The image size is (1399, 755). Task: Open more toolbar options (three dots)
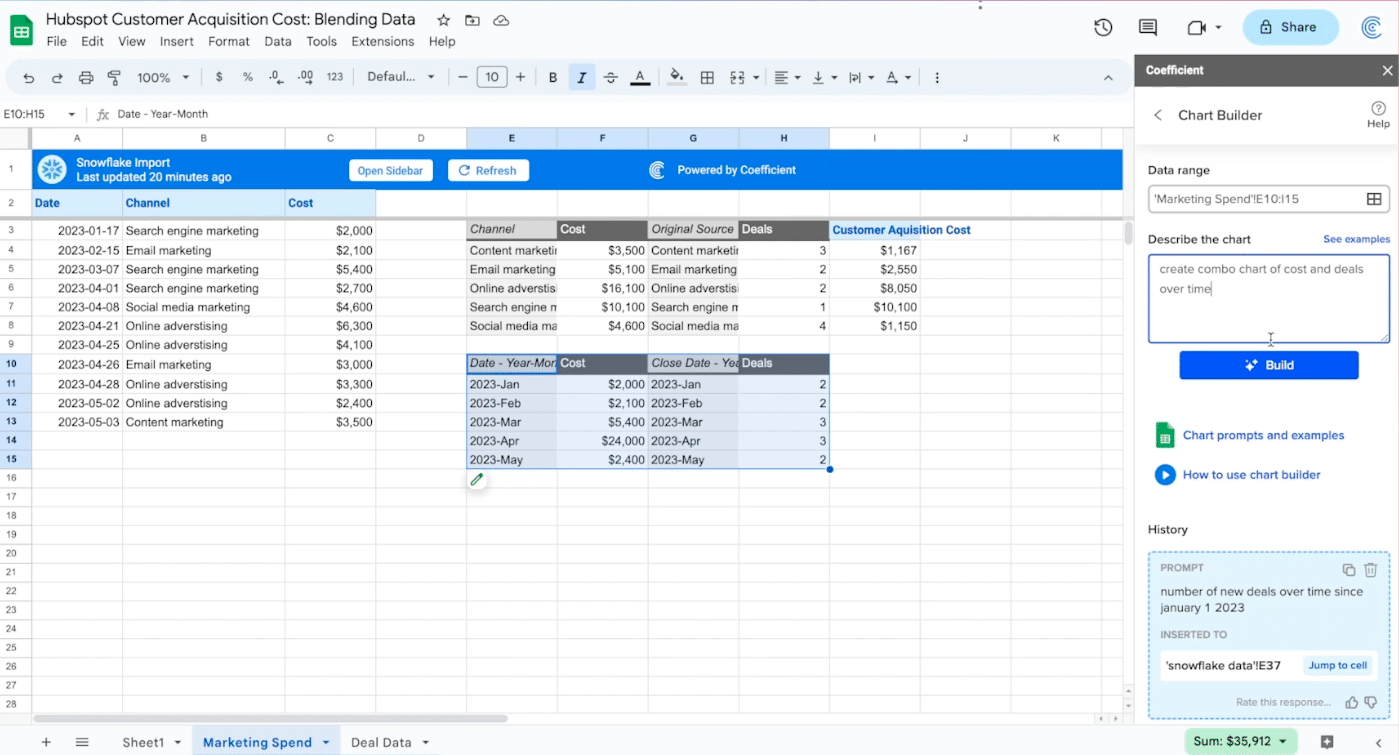(x=937, y=77)
